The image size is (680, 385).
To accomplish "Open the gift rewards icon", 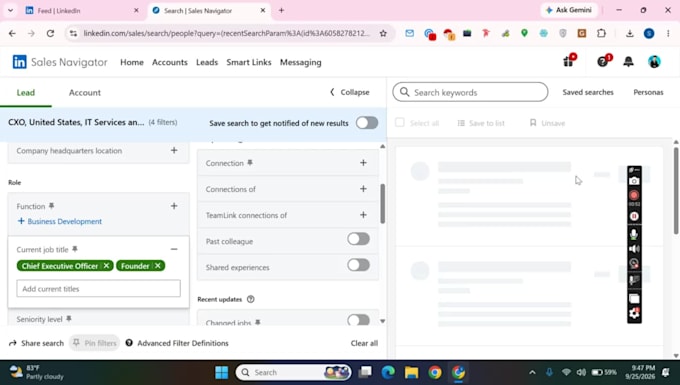I will pos(569,62).
